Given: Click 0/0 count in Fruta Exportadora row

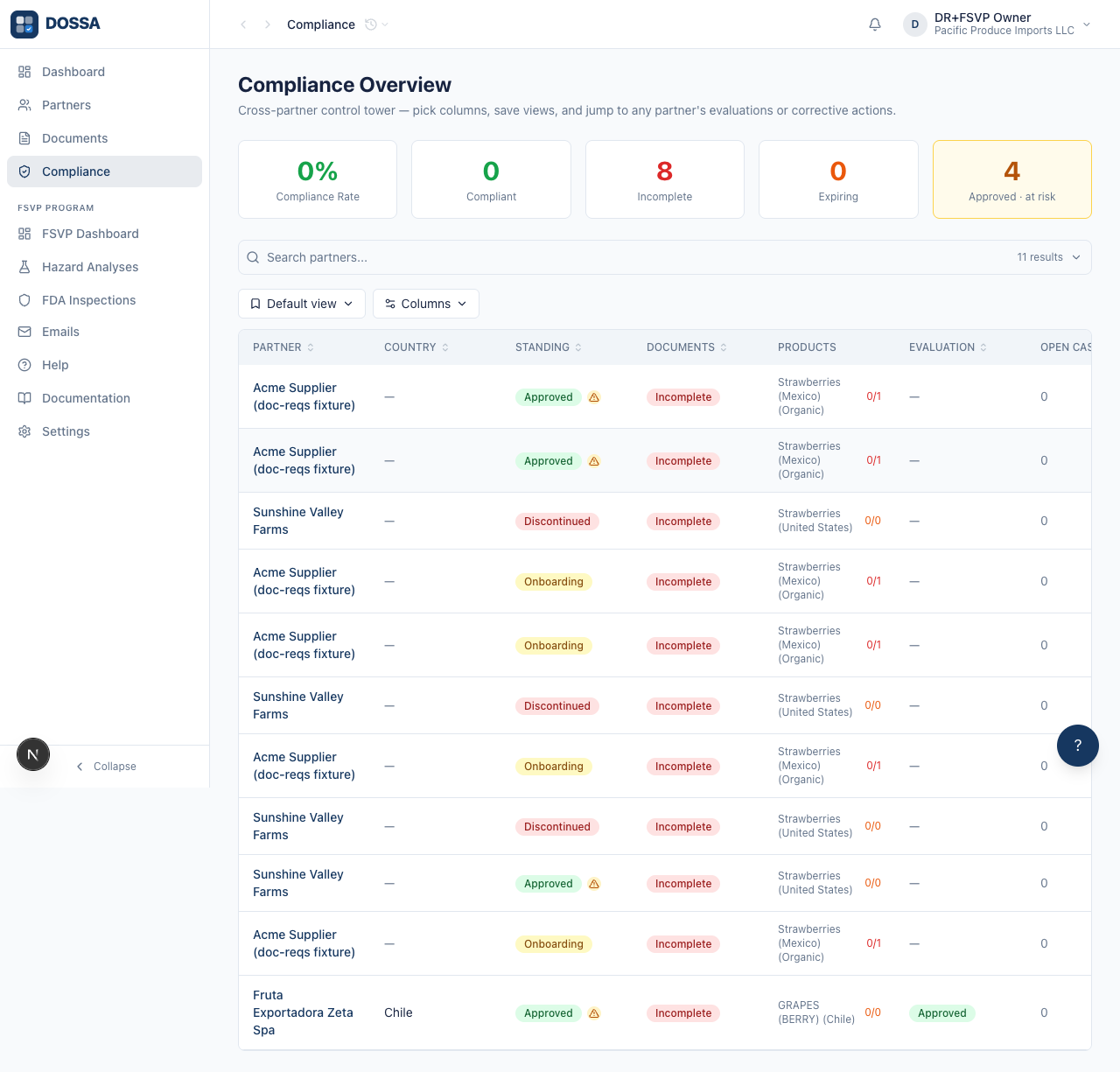Looking at the screenshot, I should coord(873,1012).
